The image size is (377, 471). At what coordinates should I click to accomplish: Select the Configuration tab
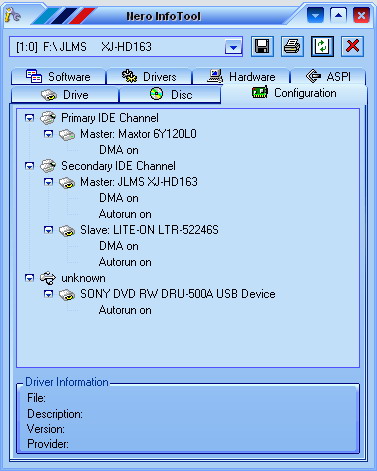294,93
